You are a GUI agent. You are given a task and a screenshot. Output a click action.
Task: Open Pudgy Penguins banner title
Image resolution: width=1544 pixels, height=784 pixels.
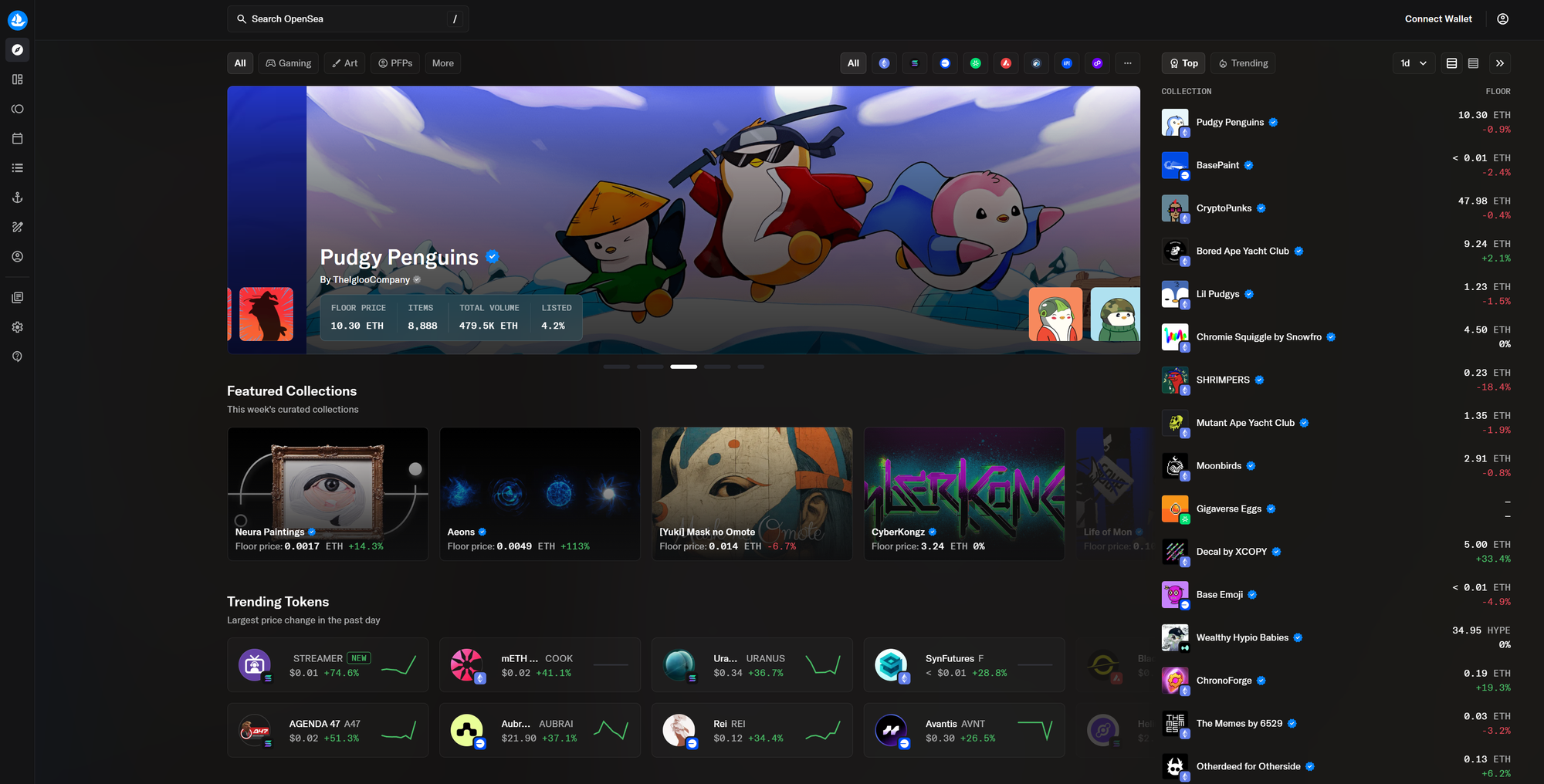[399, 257]
